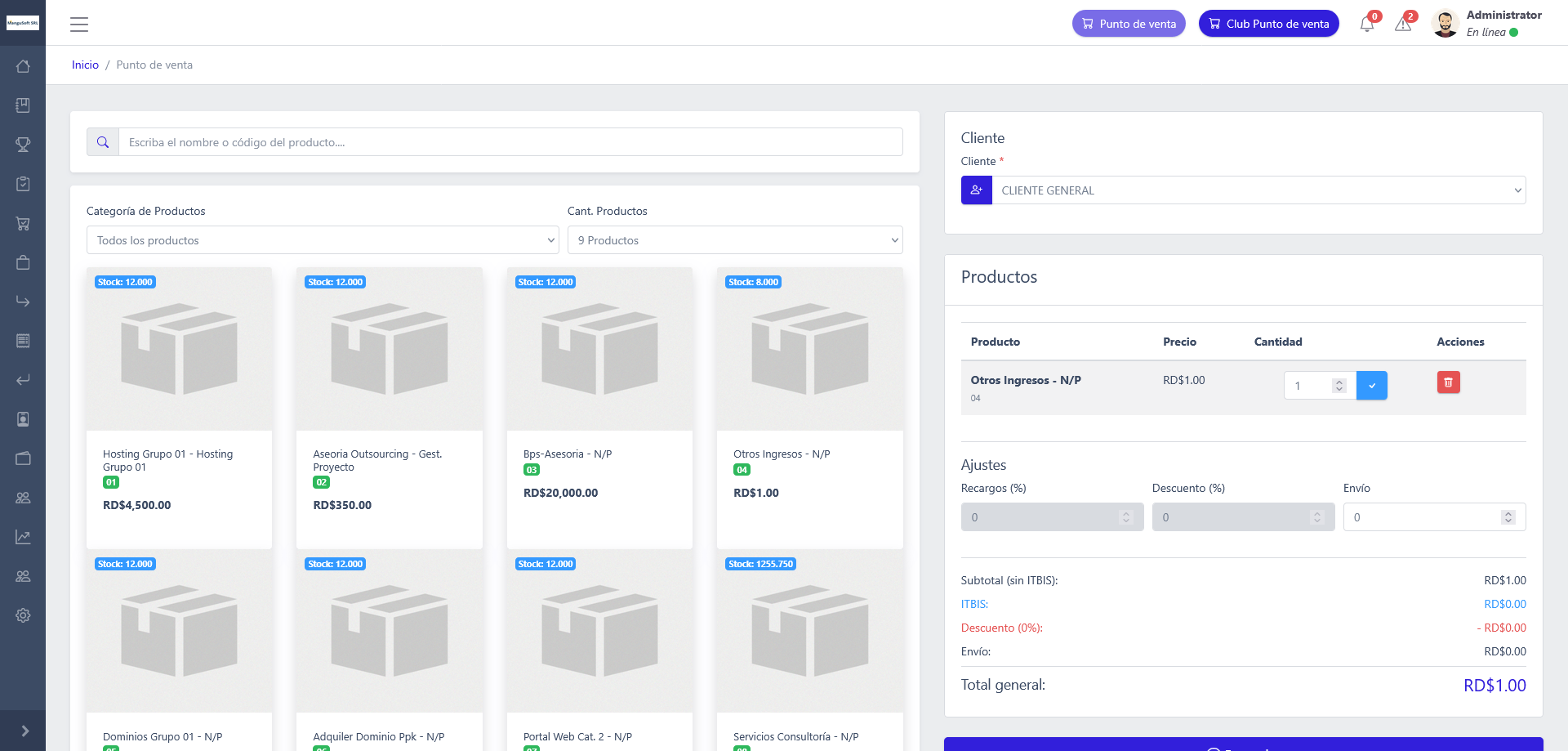Click the Inicio breadcrumb link
The height and width of the screenshot is (751, 1568).
pyautogui.click(x=85, y=65)
